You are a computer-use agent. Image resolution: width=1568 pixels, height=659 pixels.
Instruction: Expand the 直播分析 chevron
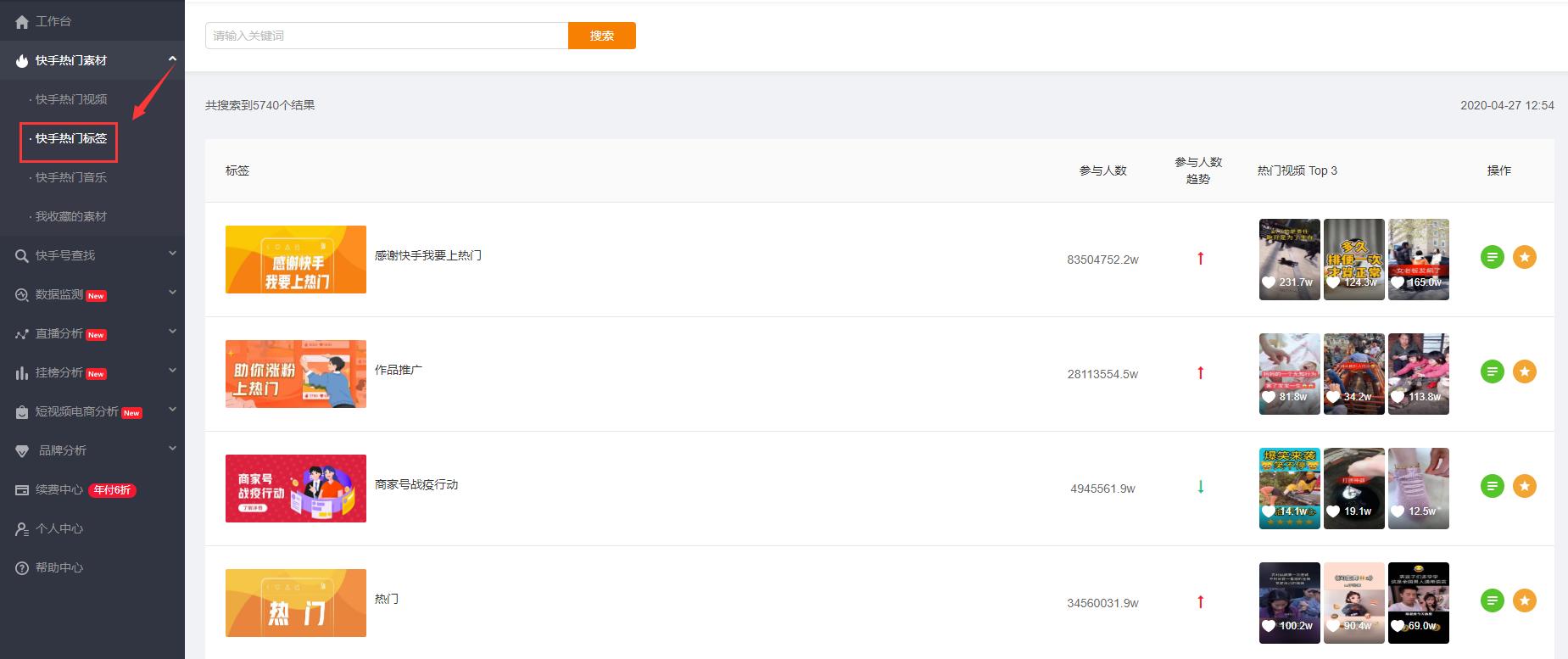tap(172, 332)
